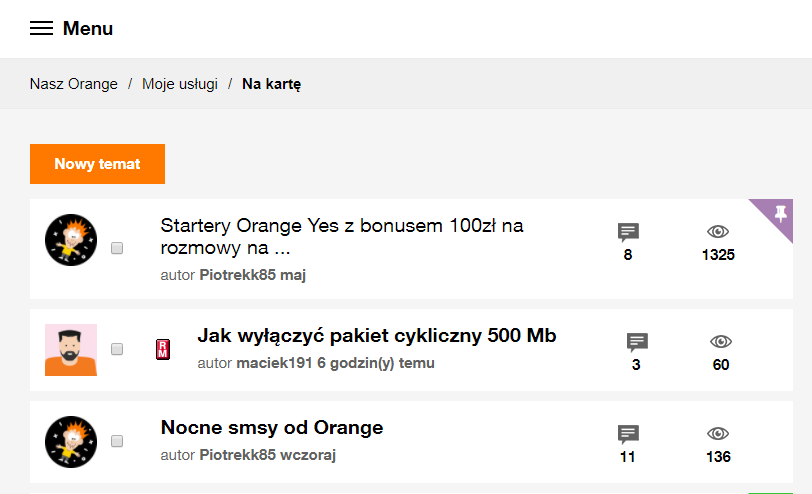Screen dimensions: 812x494
Task: Click views eye icon showing 1325
Action: point(718,232)
